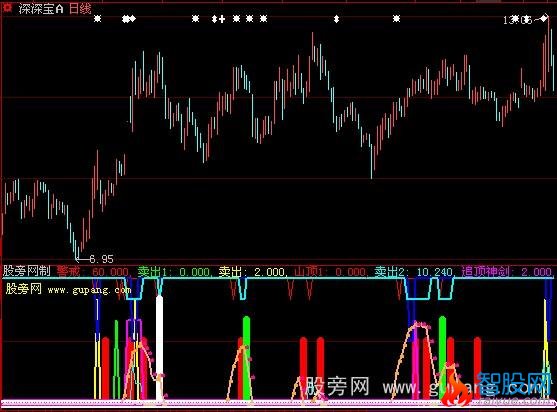Select the 卖出1 indicator output label

click(174, 272)
